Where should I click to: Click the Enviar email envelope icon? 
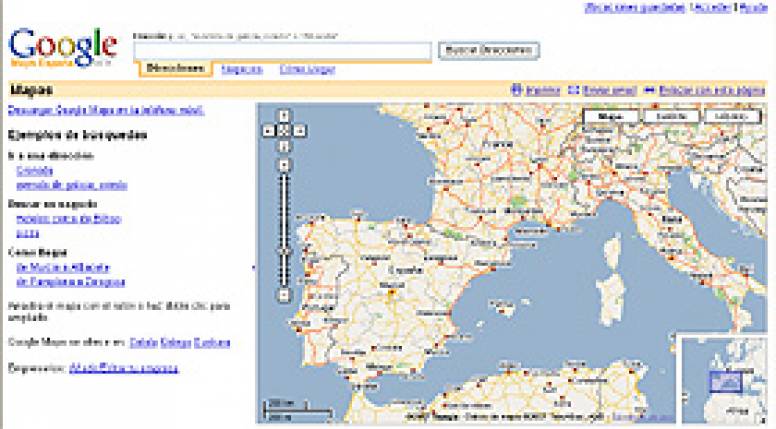[573, 90]
